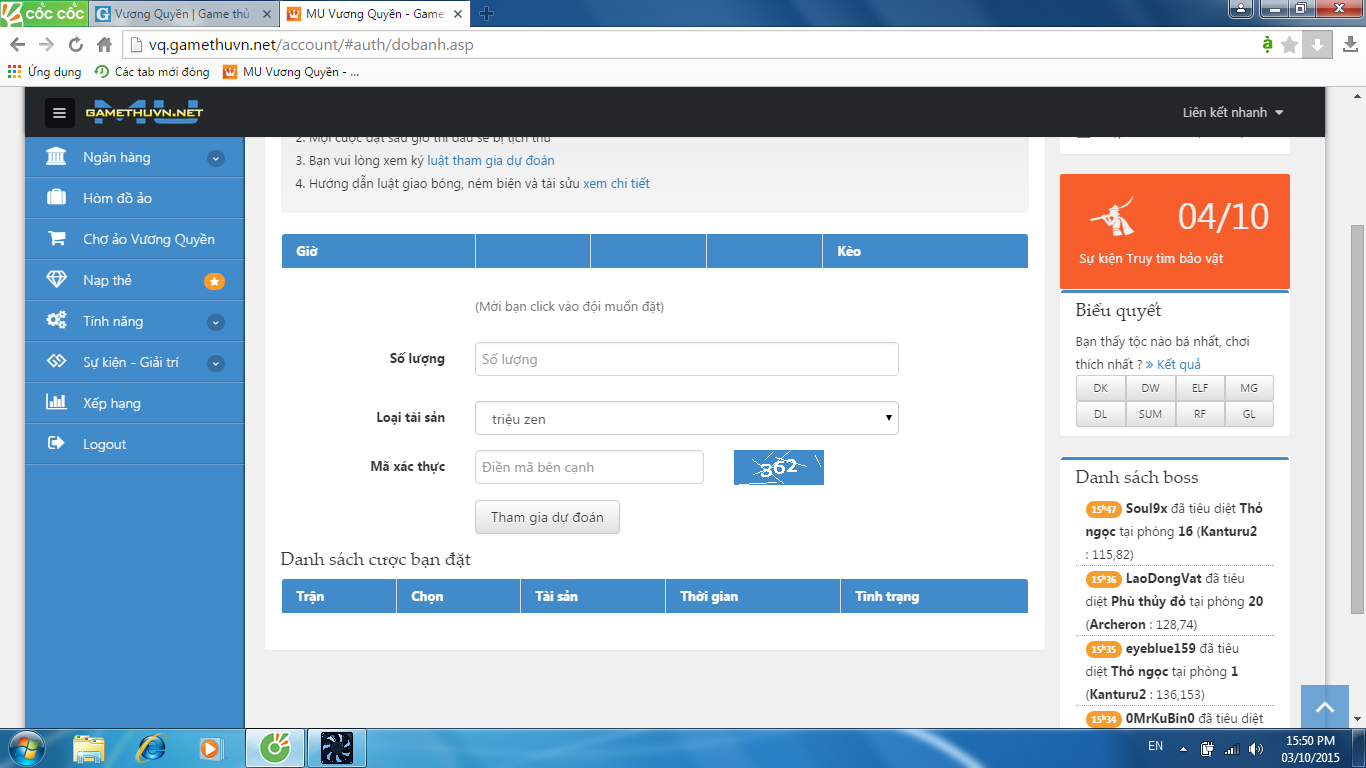Click the Hòm đồ ảo briefcase icon

coord(57,198)
